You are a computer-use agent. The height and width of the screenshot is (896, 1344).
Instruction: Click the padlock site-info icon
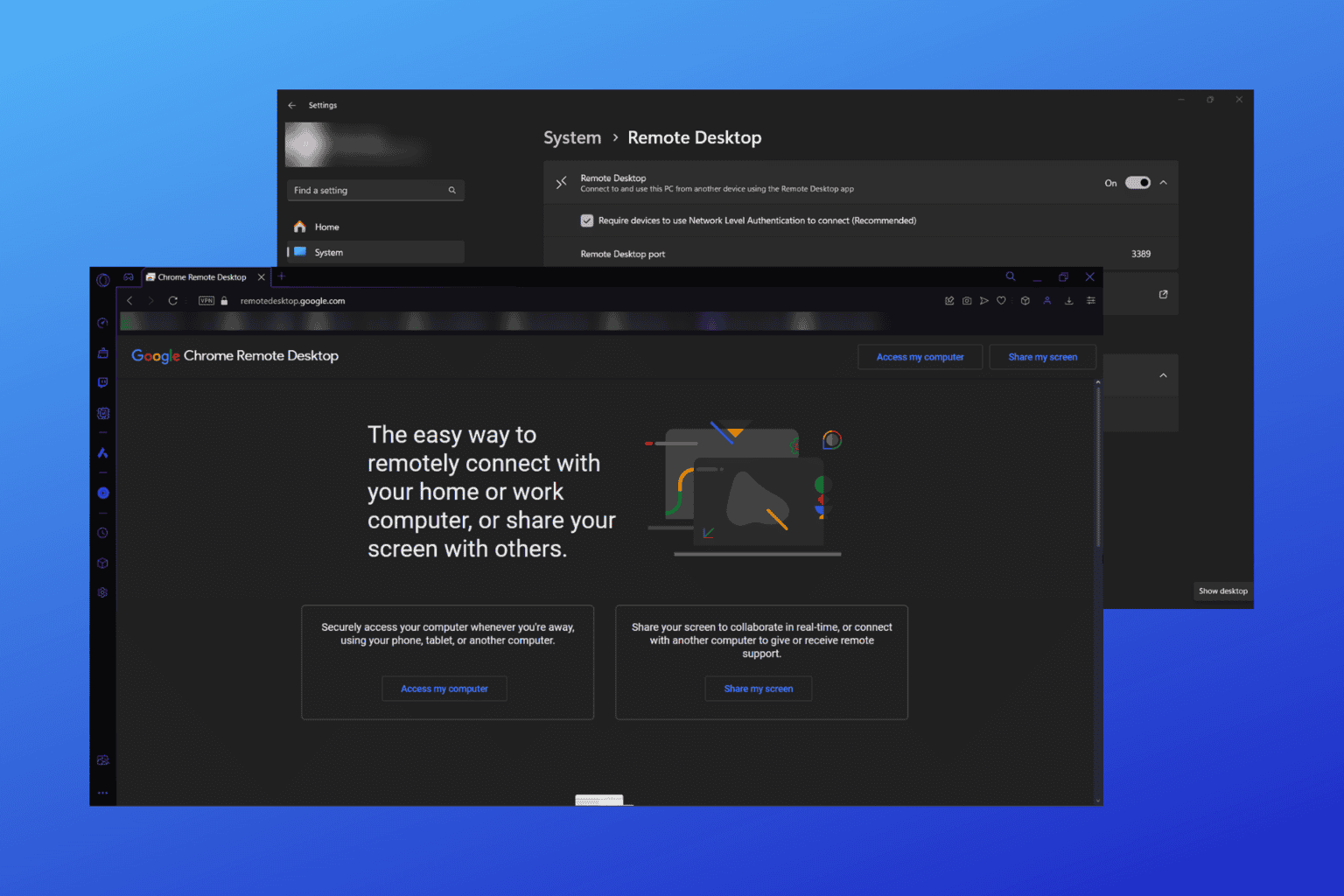[224, 301]
